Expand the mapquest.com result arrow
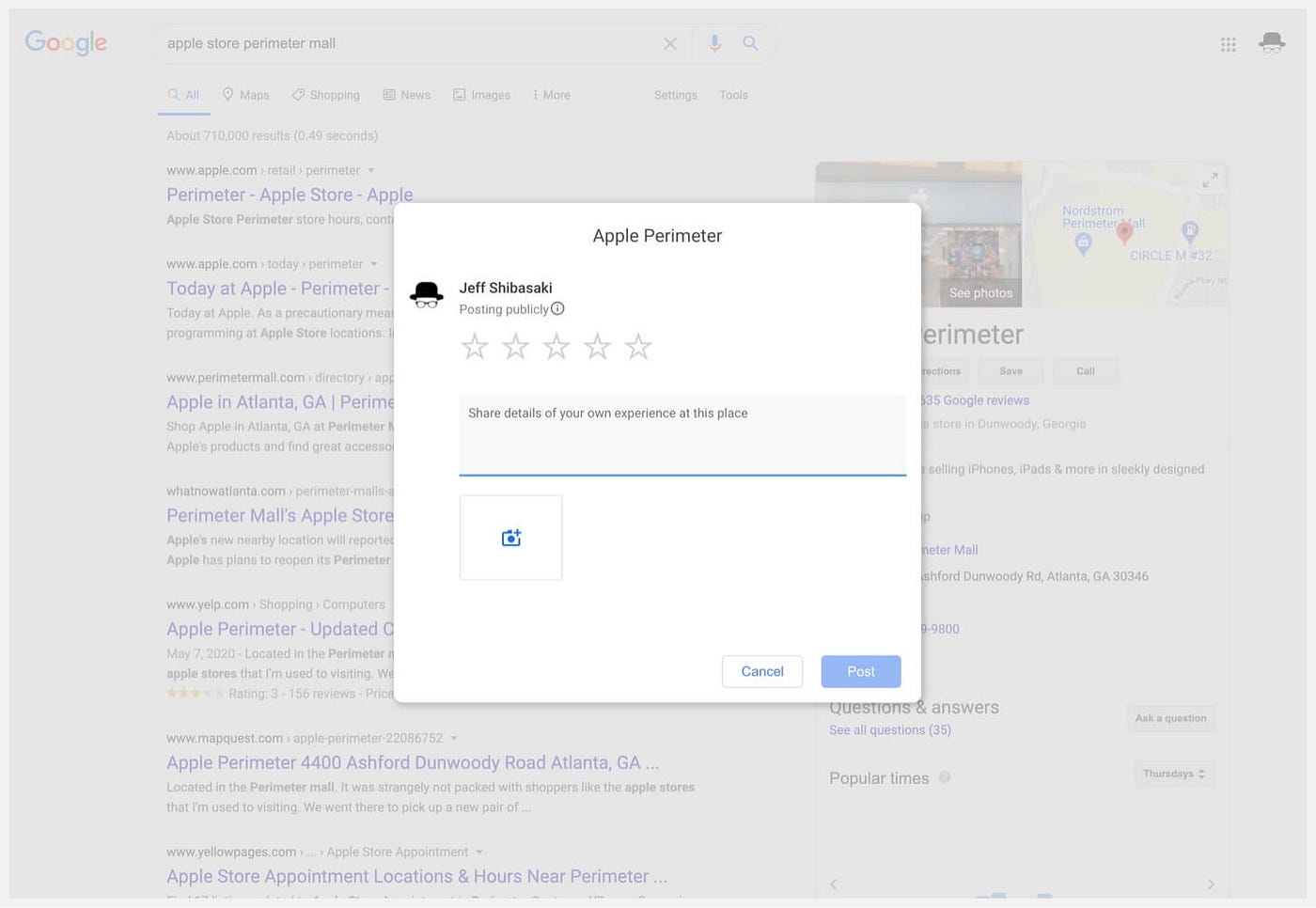The width and height of the screenshot is (1316, 908). click(454, 738)
